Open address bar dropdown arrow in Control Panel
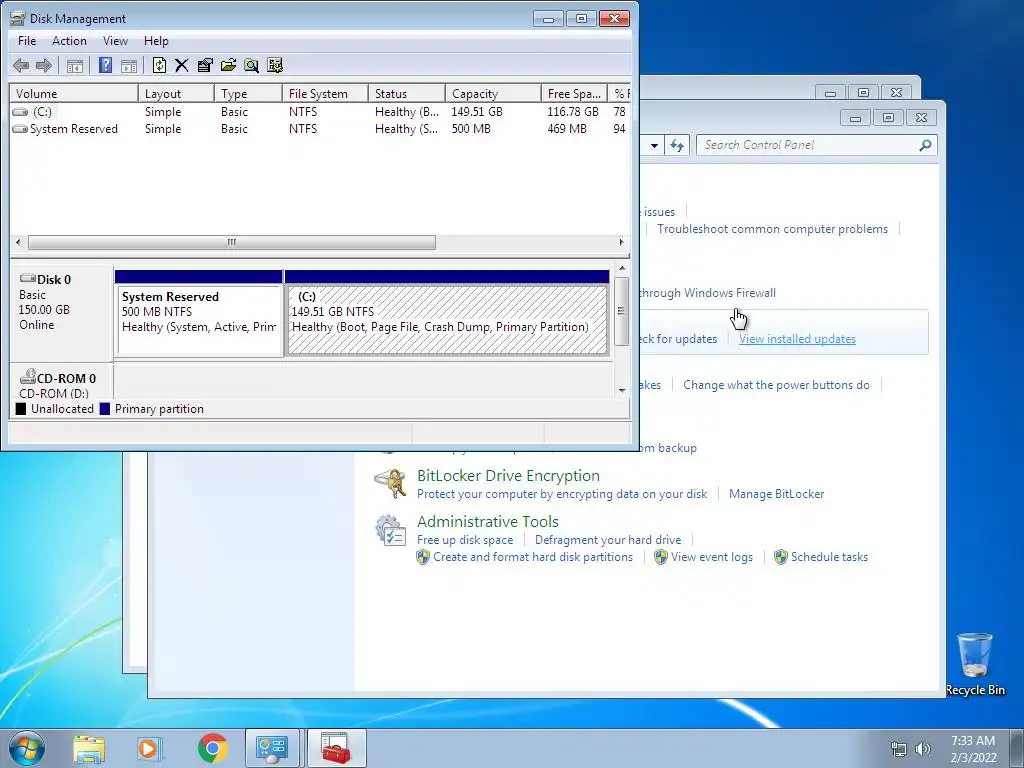The height and width of the screenshot is (768, 1024). [x=654, y=145]
